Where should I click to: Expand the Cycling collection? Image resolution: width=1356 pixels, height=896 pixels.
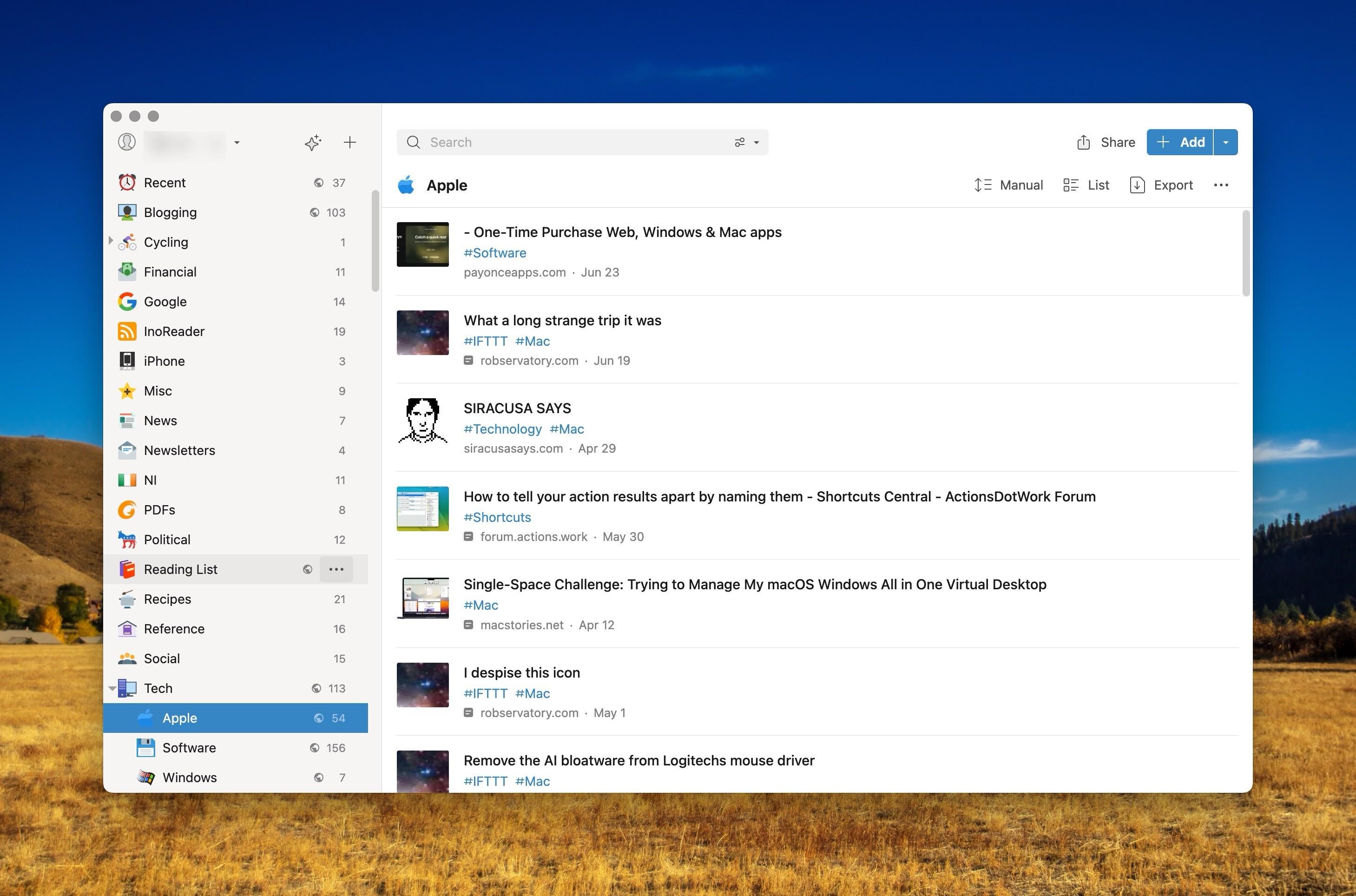click(110, 242)
